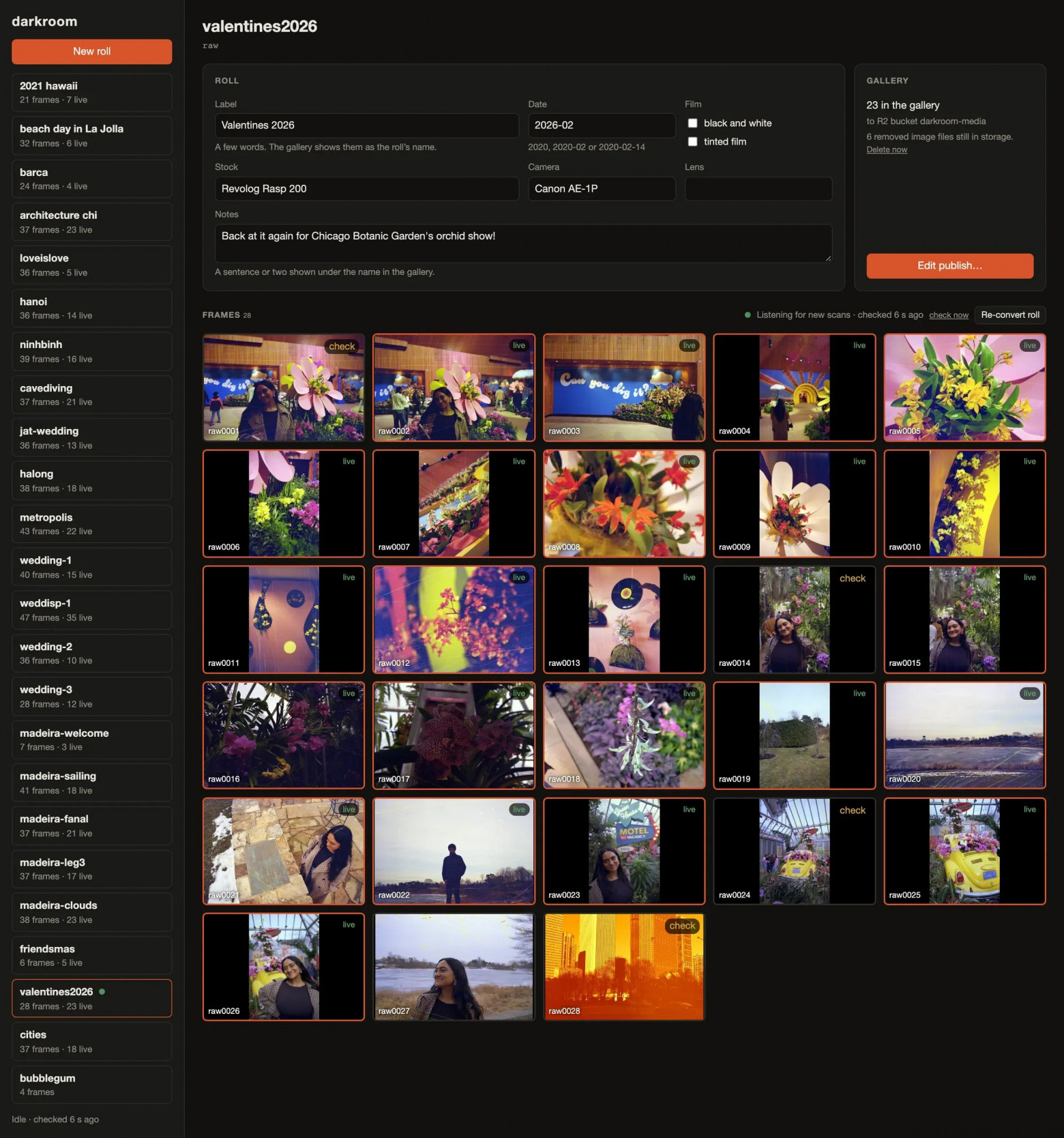Select the raw0020 landscape thumbnail
The width and height of the screenshot is (1064, 1138).
pyautogui.click(x=964, y=735)
